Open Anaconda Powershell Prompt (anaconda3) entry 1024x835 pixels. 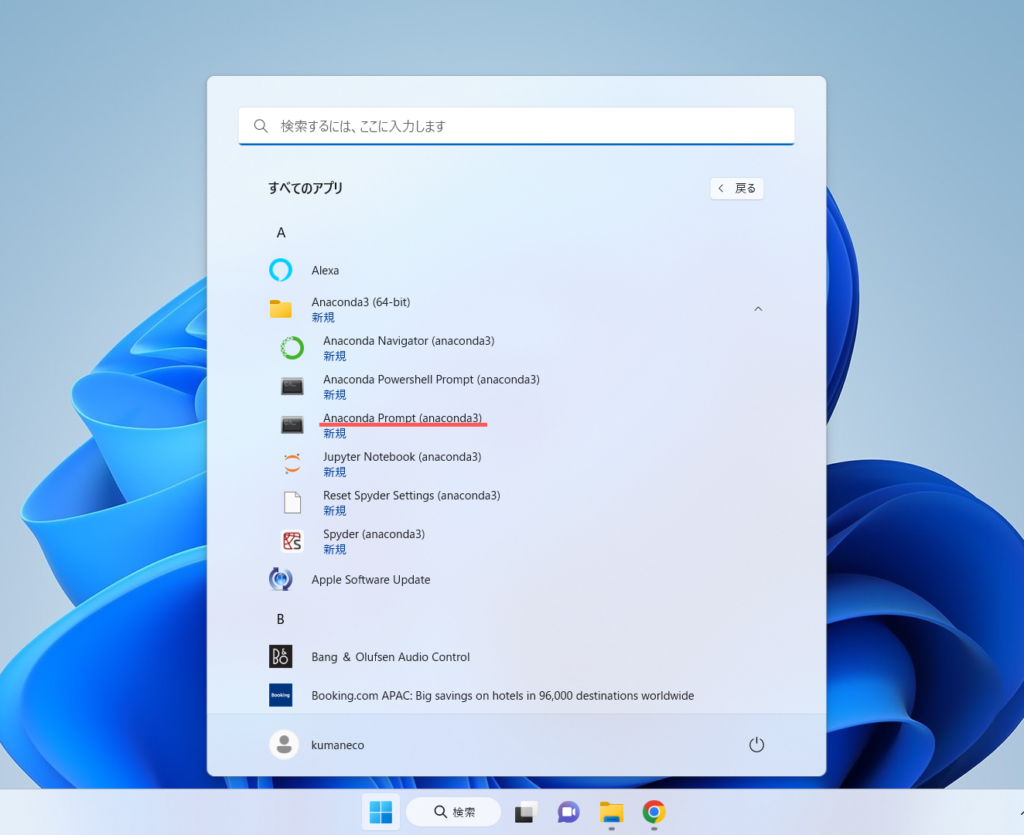[x=431, y=379]
